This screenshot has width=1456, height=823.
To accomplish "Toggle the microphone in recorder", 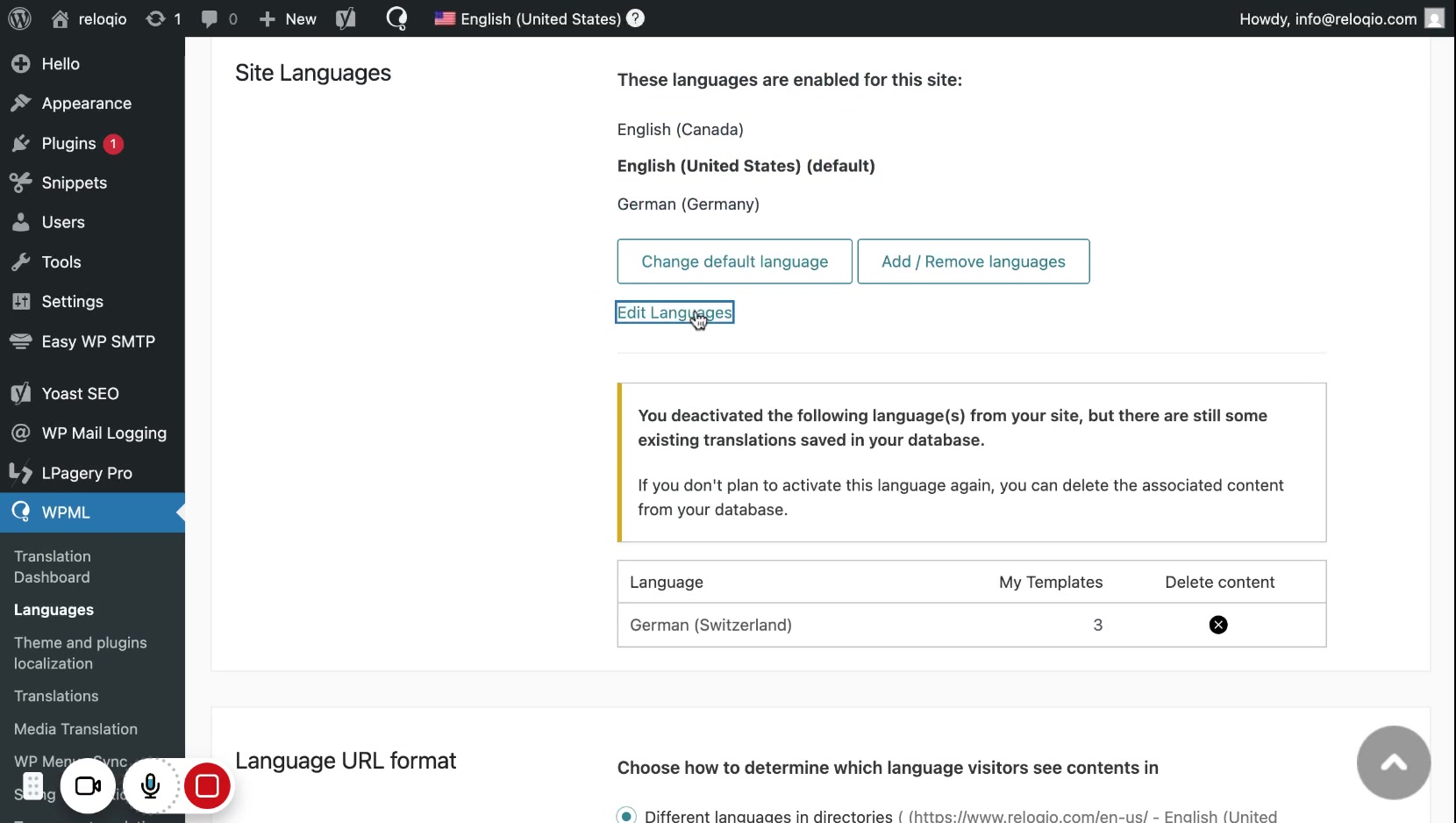I will [x=151, y=786].
